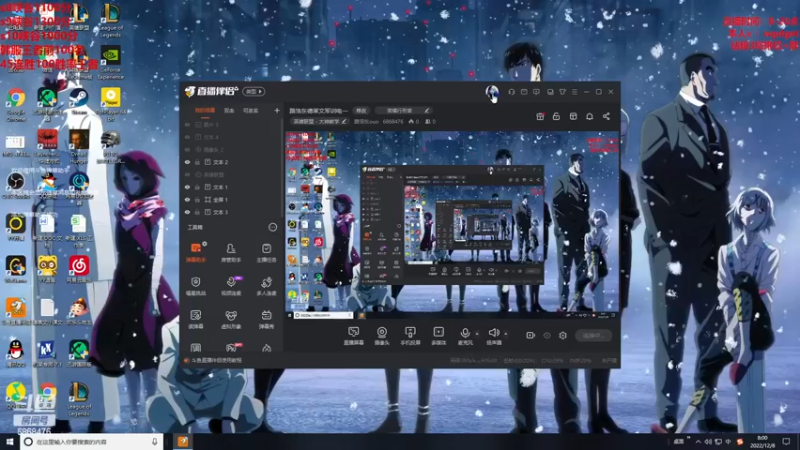This screenshot has height=450, width=800.
Task: Click the share icon in stream header
Action: pyautogui.click(x=606, y=116)
